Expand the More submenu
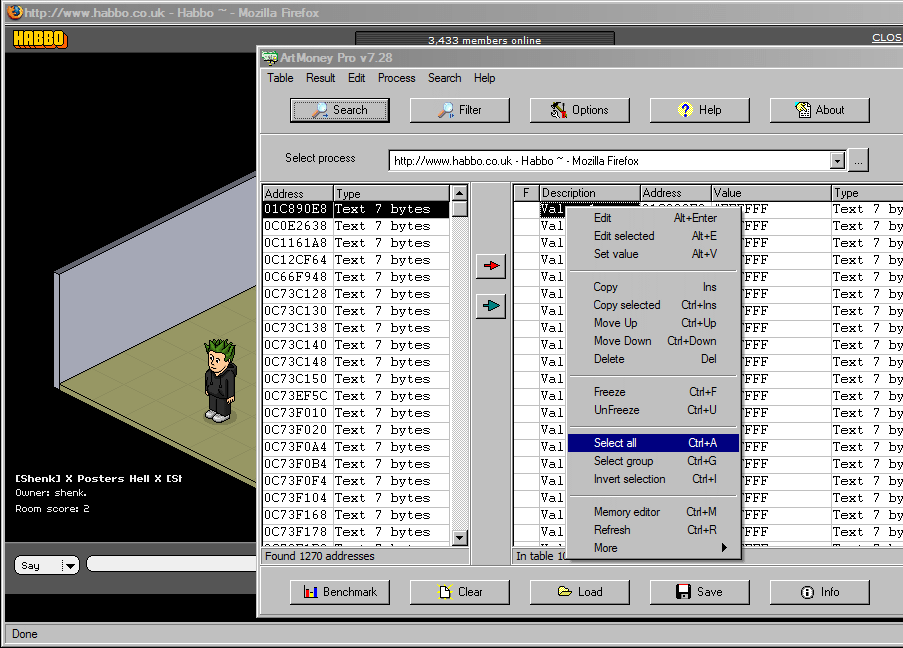This screenshot has height=648, width=903. [x=654, y=548]
